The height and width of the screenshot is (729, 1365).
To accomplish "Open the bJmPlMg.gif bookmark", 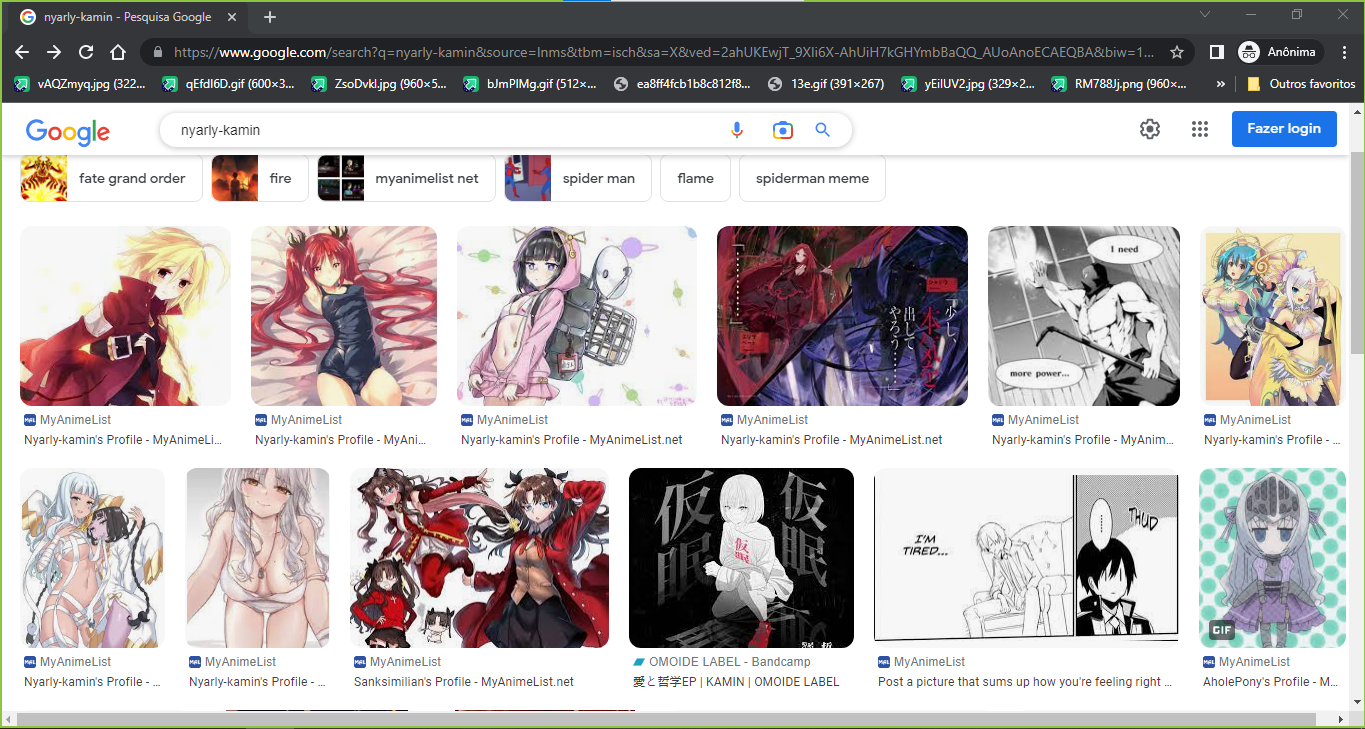I will click(530, 84).
